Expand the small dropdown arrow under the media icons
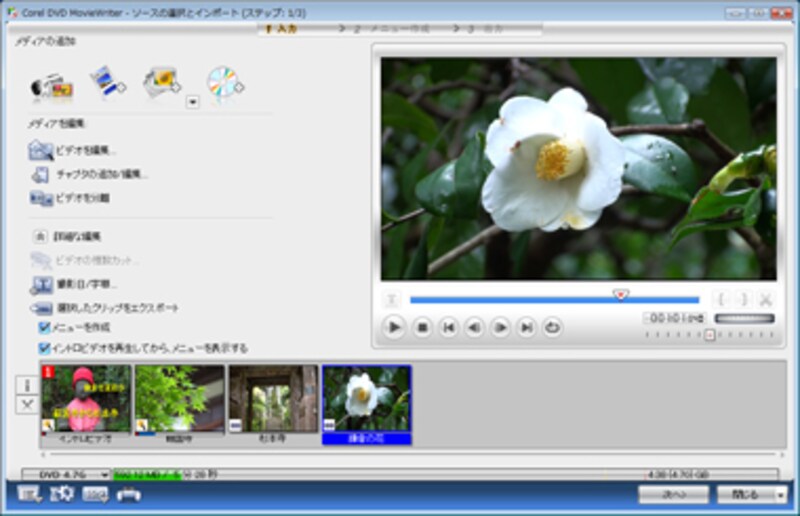This screenshot has height=516, width=800. (x=192, y=101)
